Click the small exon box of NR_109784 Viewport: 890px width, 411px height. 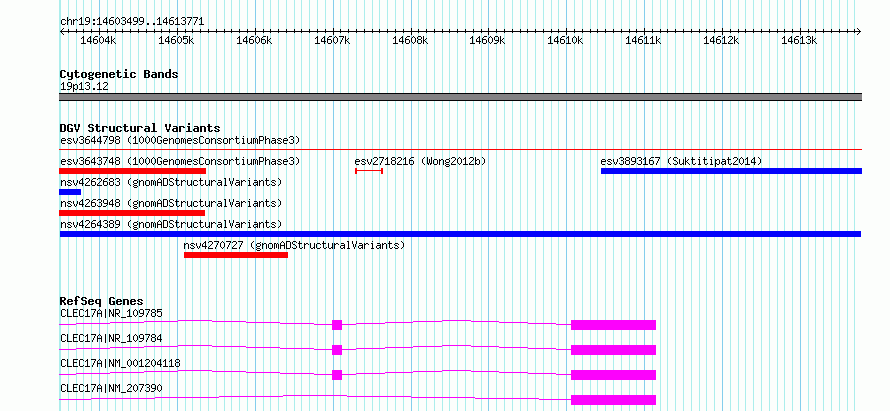pyautogui.click(x=337, y=350)
